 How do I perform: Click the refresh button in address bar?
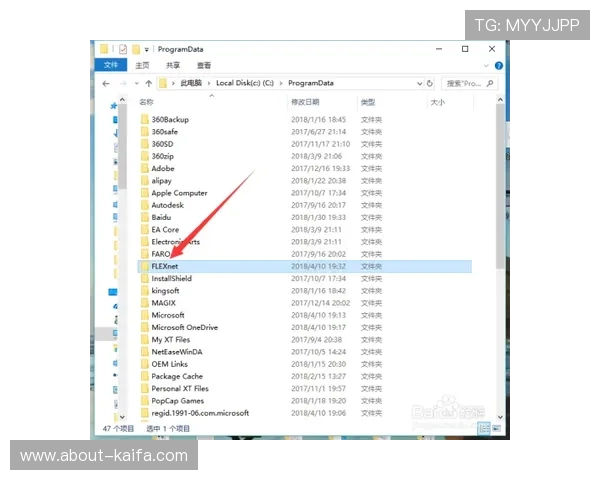click(430, 83)
